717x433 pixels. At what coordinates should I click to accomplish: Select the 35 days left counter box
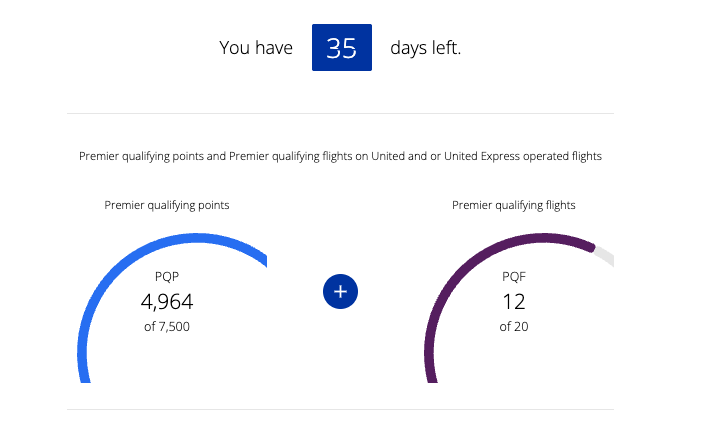tap(342, 48)
